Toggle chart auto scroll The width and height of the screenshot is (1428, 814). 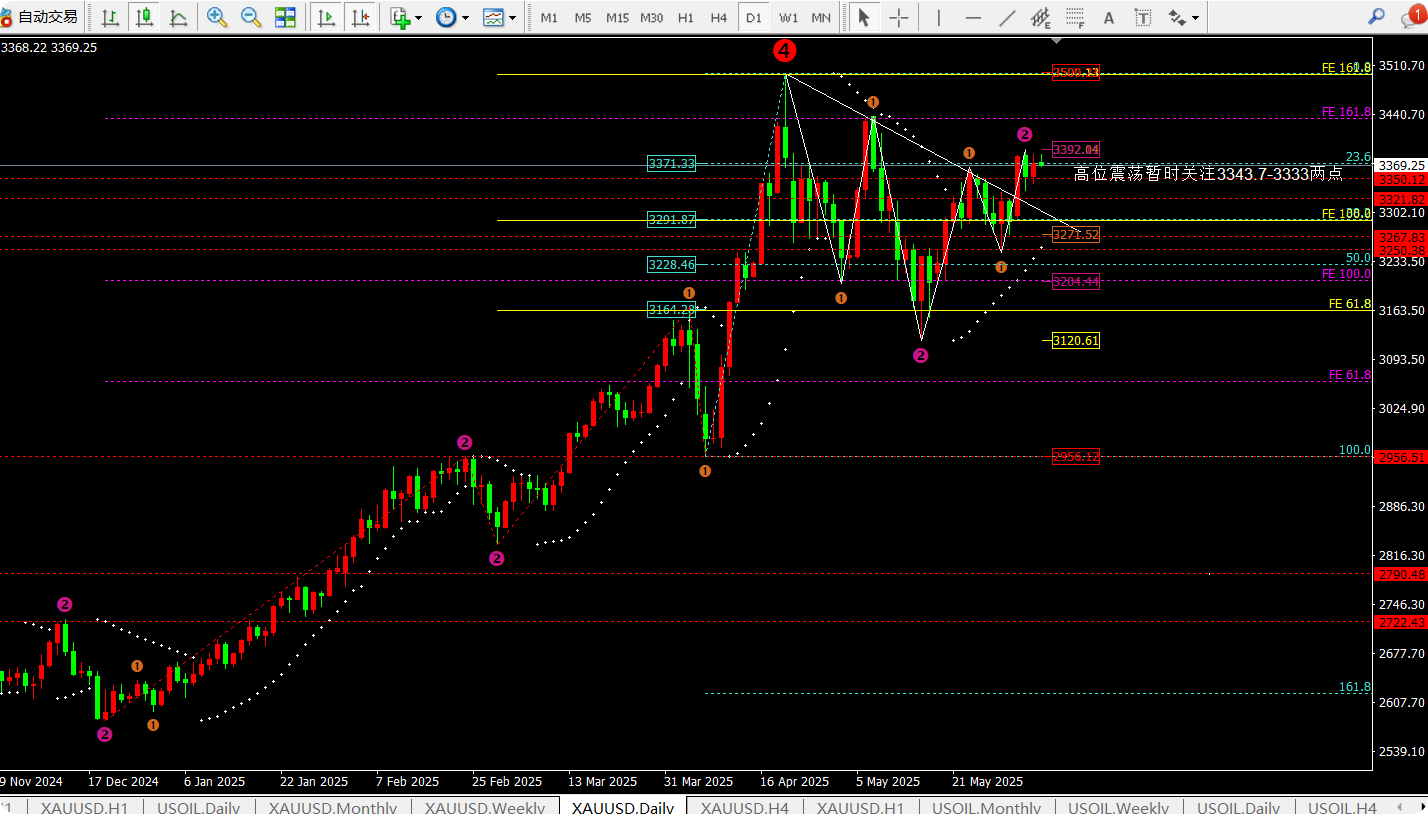[x=326, y=17]
